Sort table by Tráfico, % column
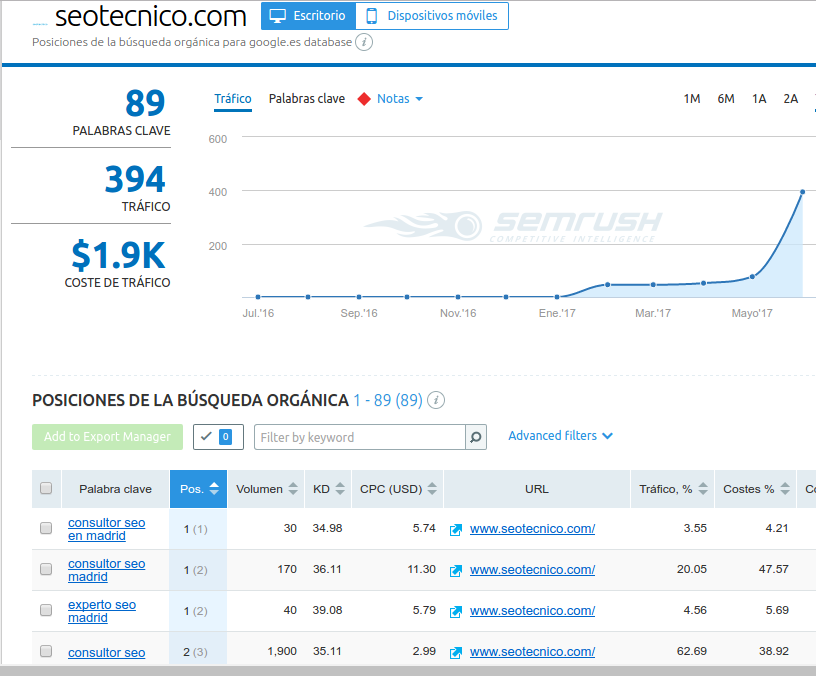This screenshot has width=816, height=676. (x=673, y=489)
